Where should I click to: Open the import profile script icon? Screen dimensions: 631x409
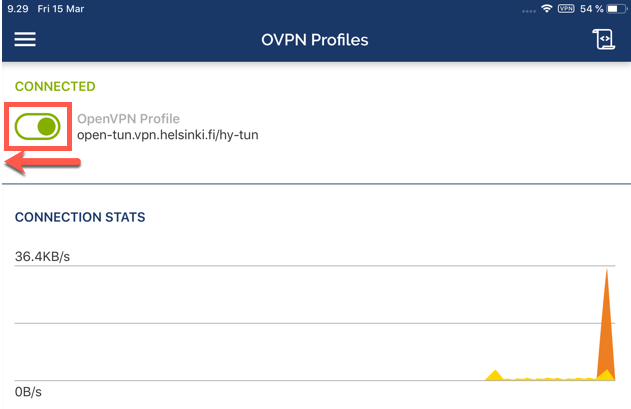point(604,39)
